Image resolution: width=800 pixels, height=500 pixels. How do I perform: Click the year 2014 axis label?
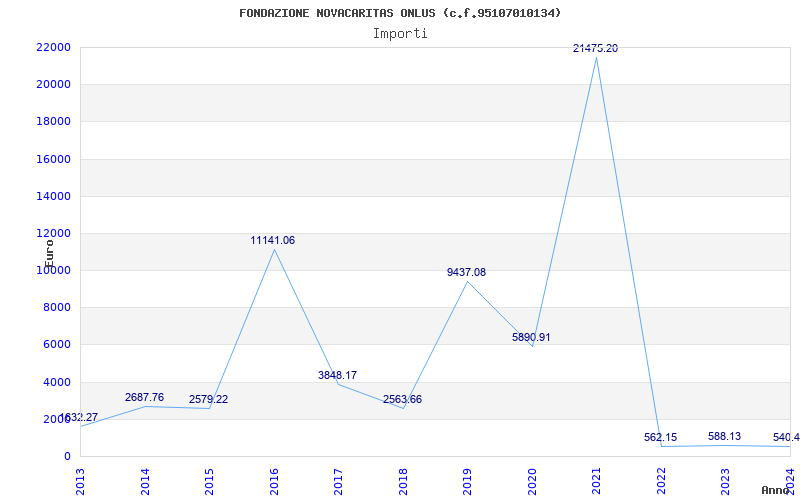(145, 481)
